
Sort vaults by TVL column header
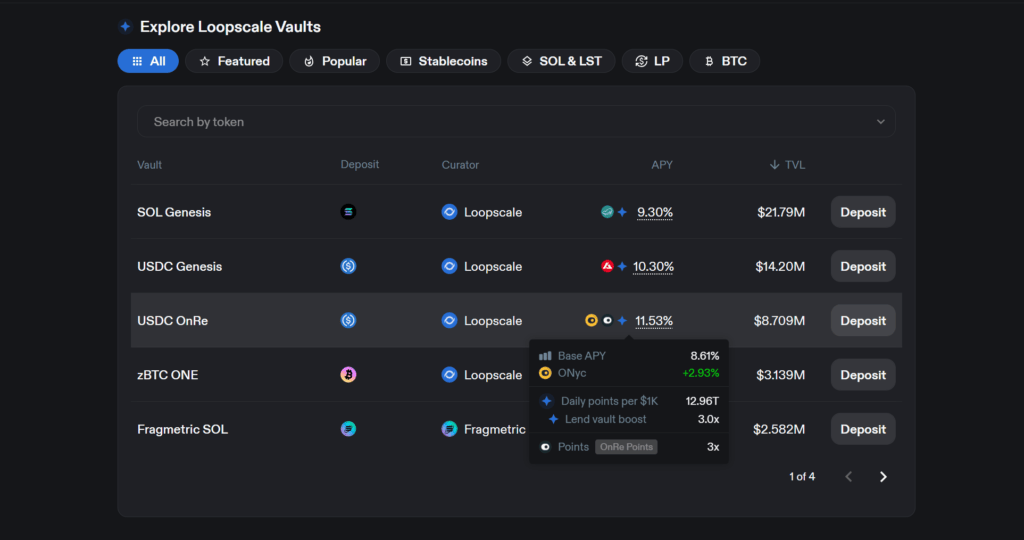pos(788,165)
